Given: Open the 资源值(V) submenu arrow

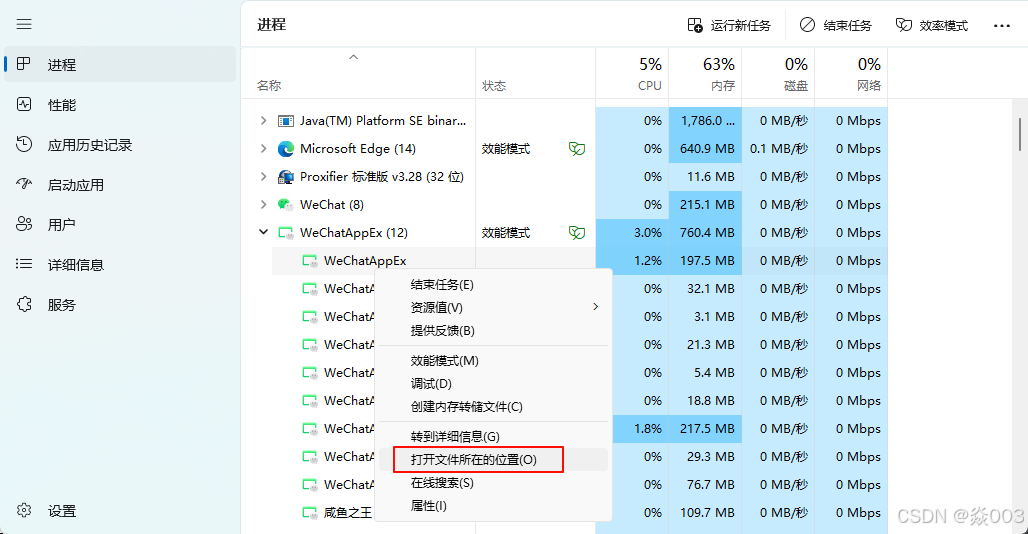Looking at the screenshot, I should (595, 307).
